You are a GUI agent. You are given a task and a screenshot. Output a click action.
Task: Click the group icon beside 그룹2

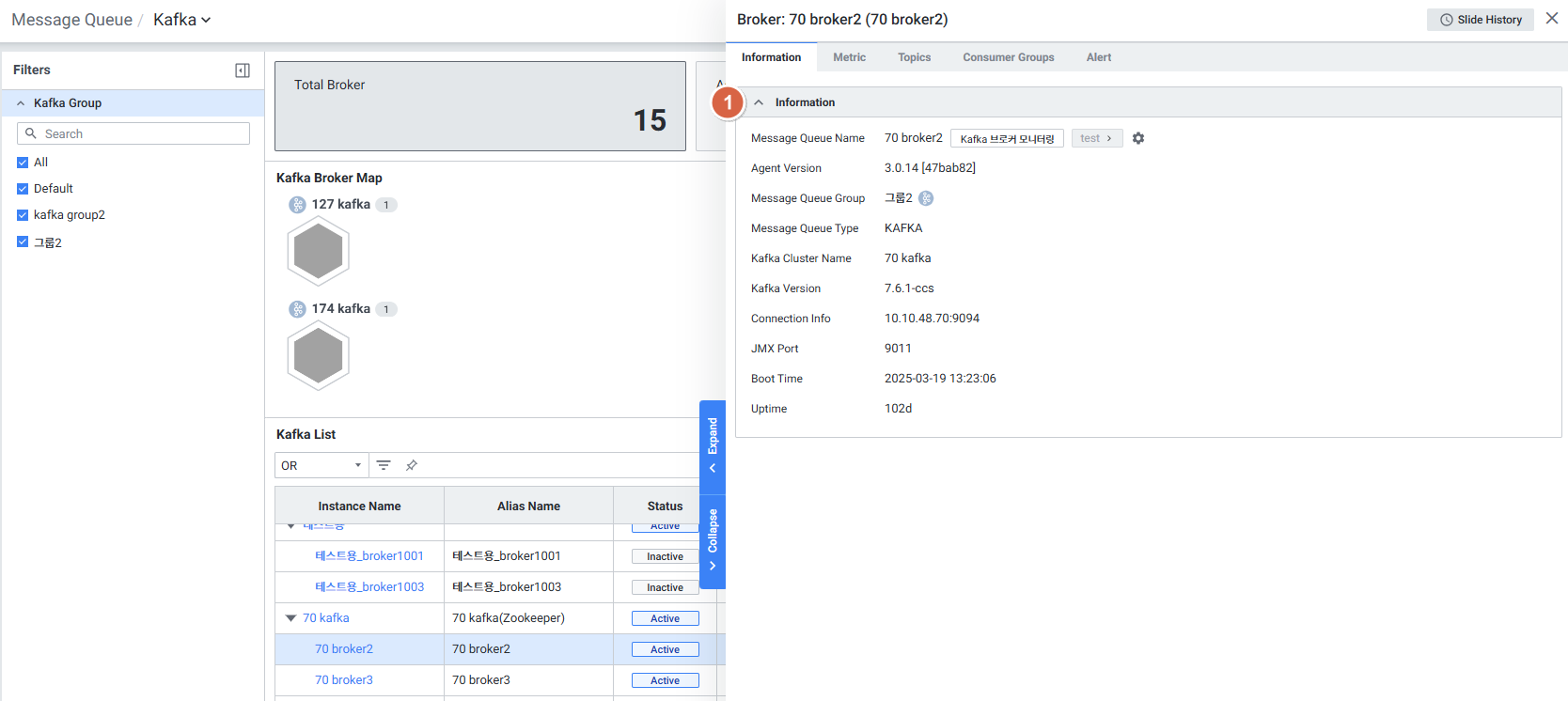926,198
